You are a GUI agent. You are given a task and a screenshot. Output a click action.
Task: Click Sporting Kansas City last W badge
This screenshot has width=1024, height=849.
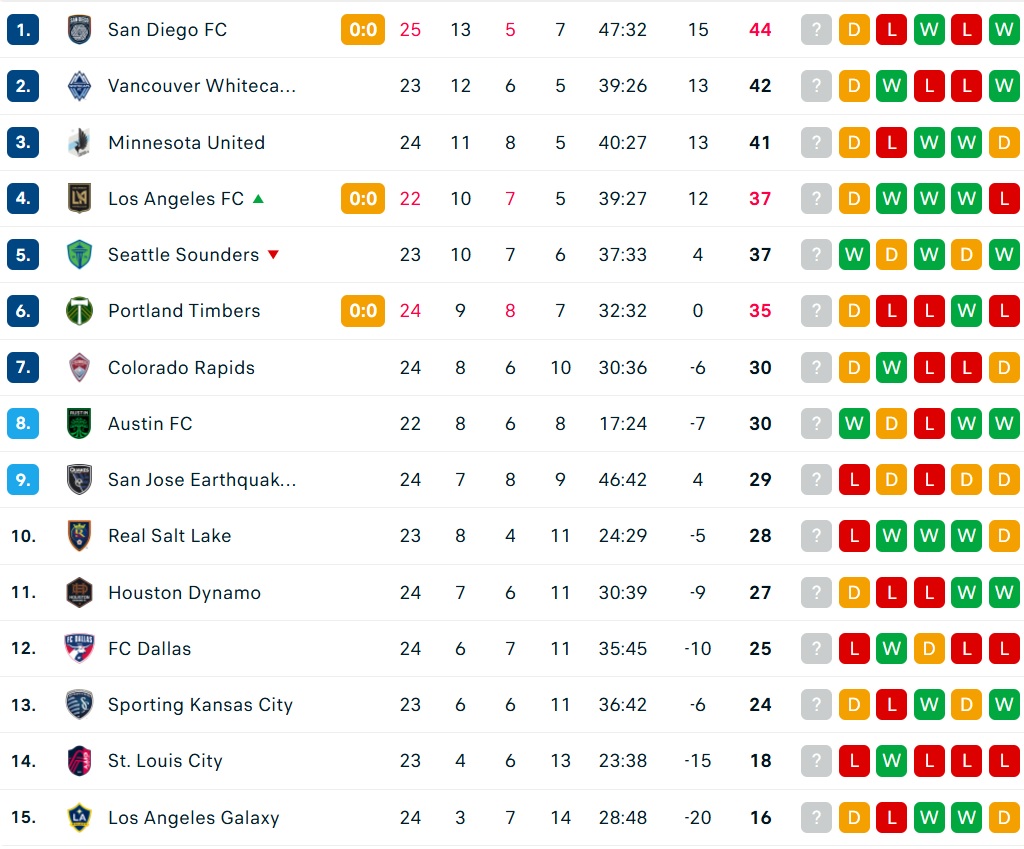[1004, 705]
